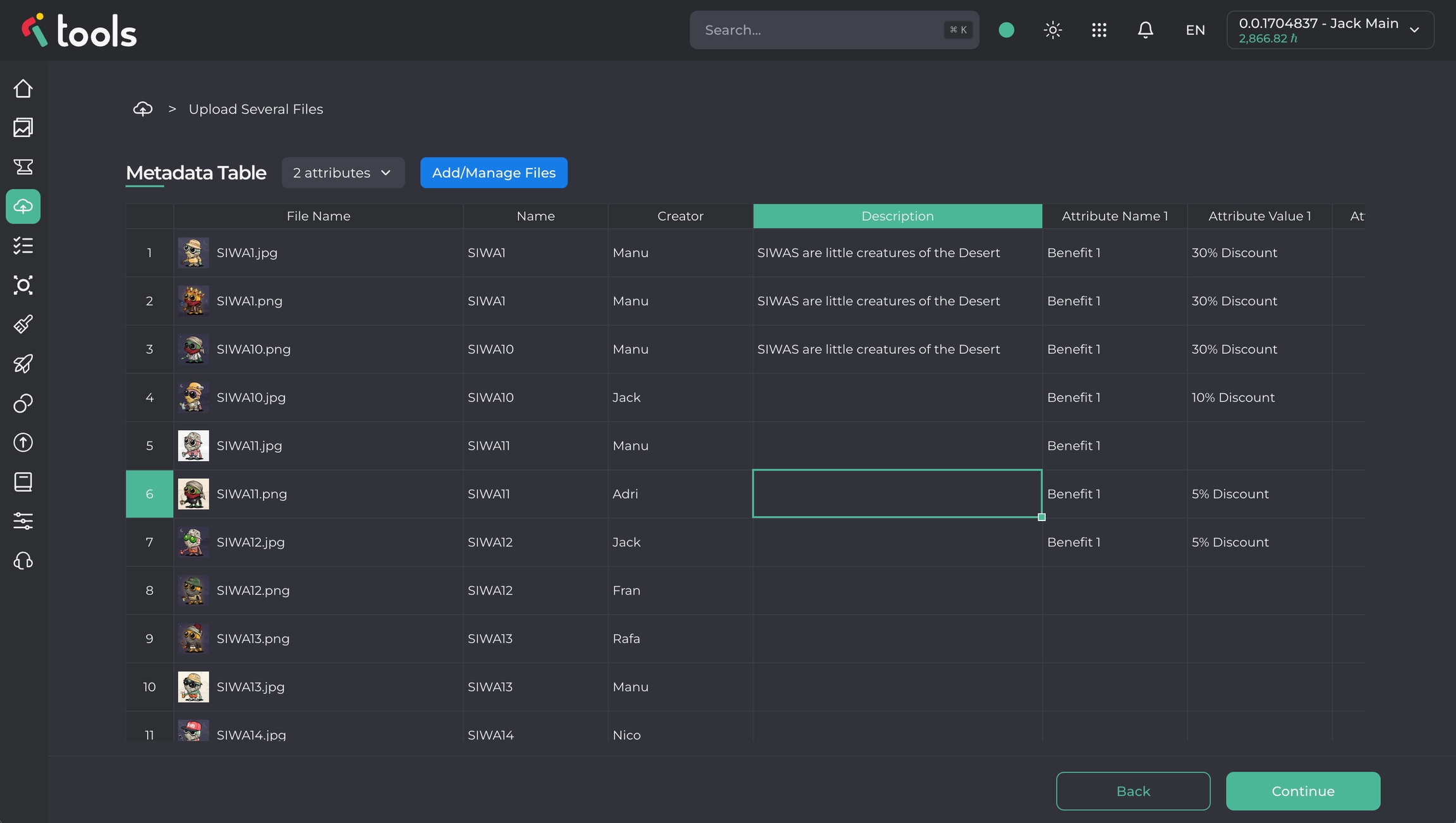The image size is (1456, 823).
Task: Open the apps grid icon
Action: (1099, 30)
